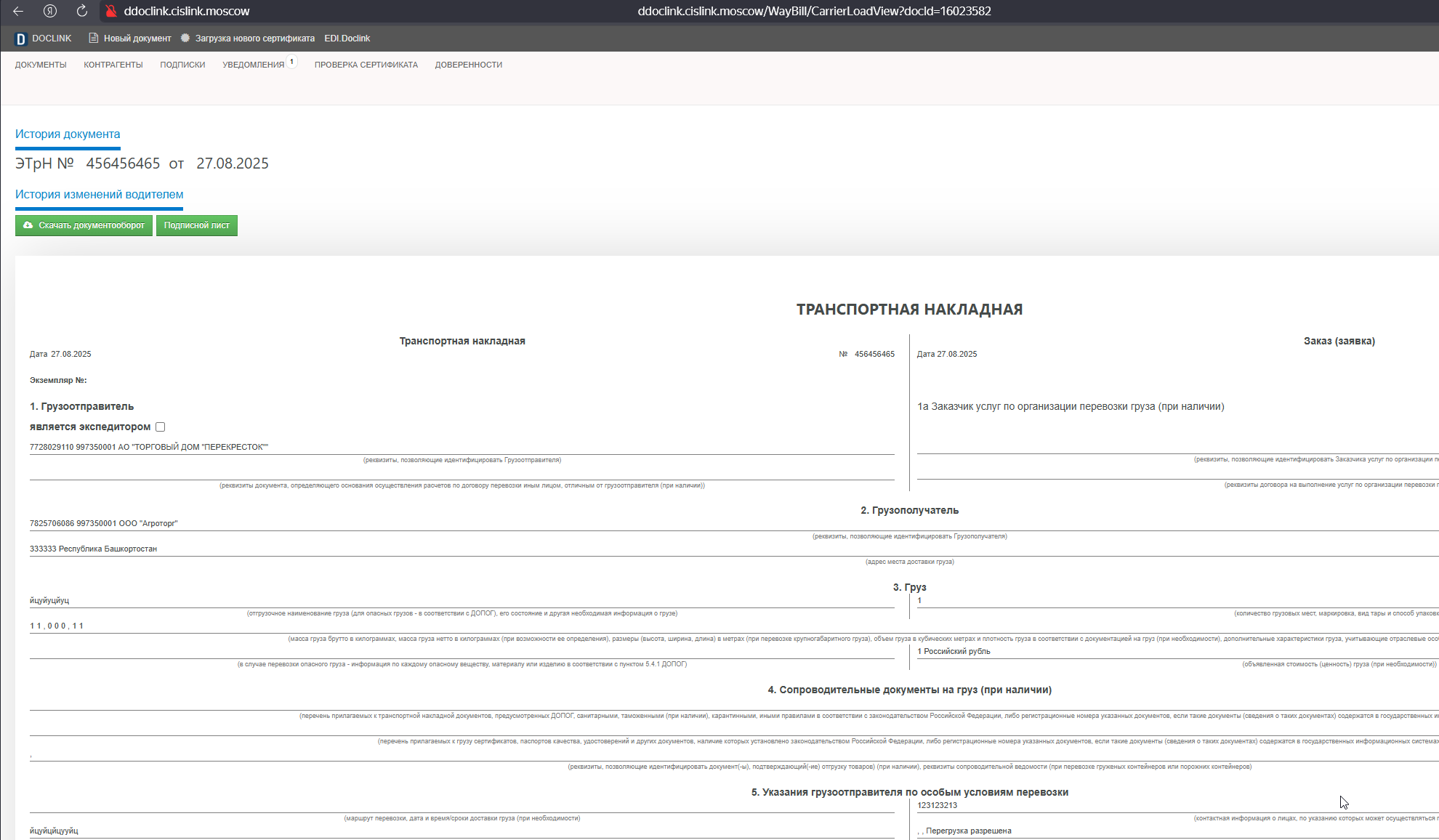Click consignee 'ООО Агроторг' line
1439x840 pixels.
click(x=104, y=523)
